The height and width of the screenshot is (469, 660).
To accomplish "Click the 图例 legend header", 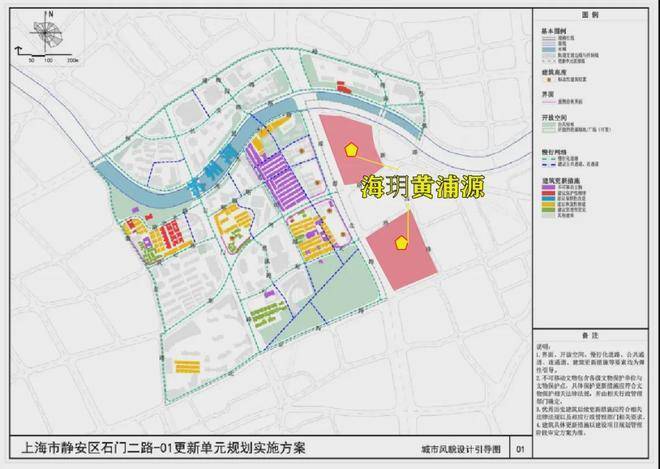I will click(x=590, y=15).
